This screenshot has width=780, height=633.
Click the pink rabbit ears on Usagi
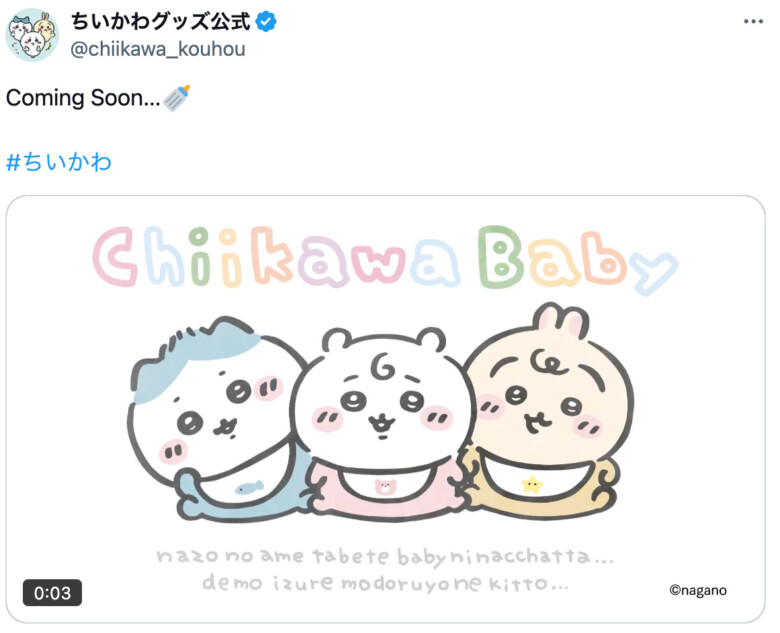[561, 318]
